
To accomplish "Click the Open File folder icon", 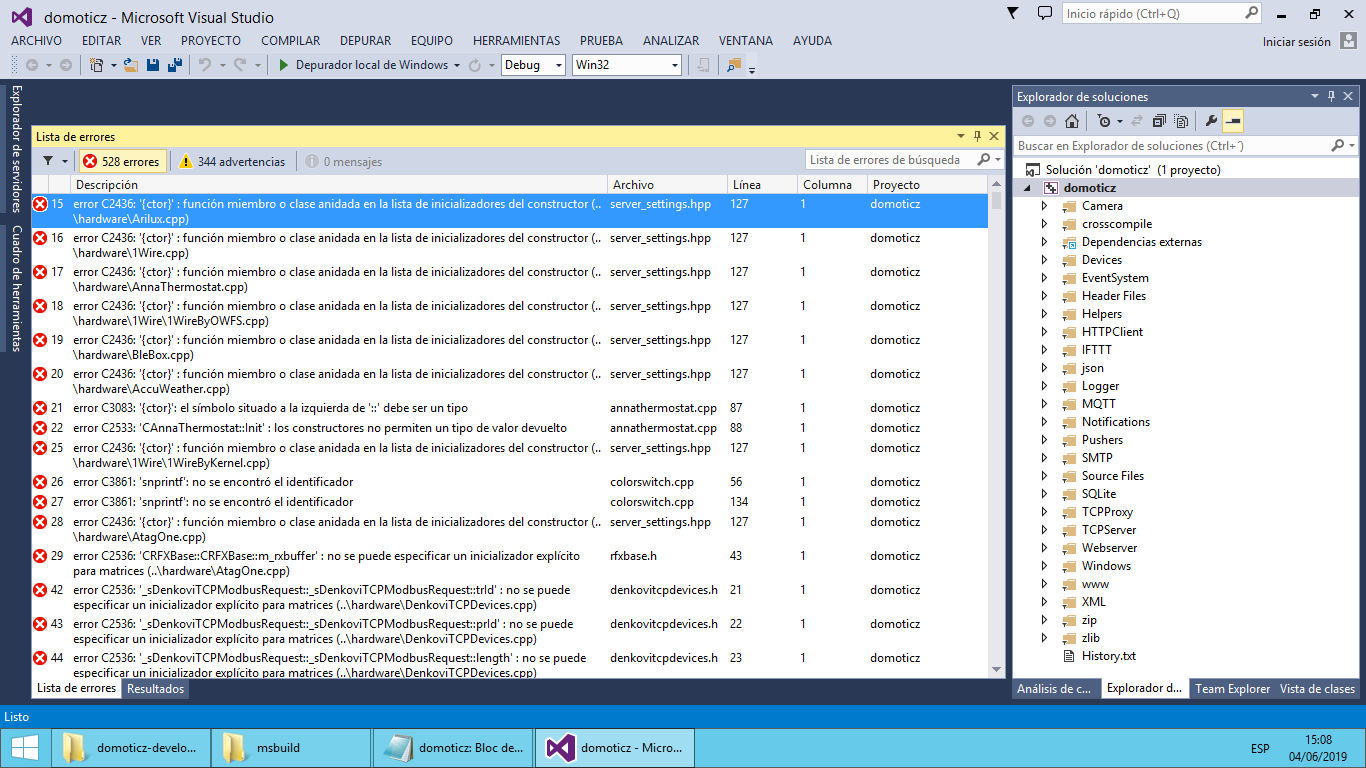I will click(x=131, y=65).
